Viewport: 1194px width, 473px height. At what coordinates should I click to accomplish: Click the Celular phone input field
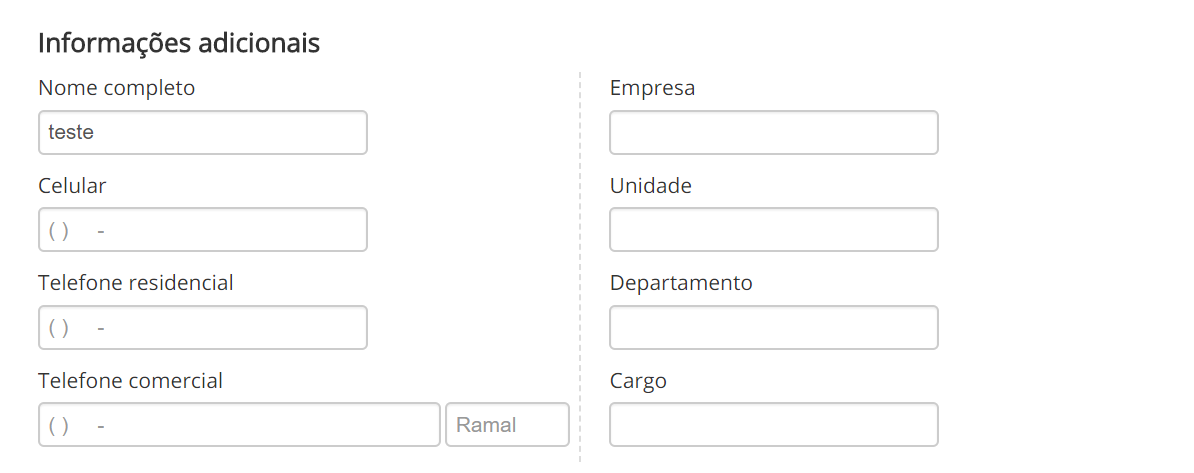(202, 230)
